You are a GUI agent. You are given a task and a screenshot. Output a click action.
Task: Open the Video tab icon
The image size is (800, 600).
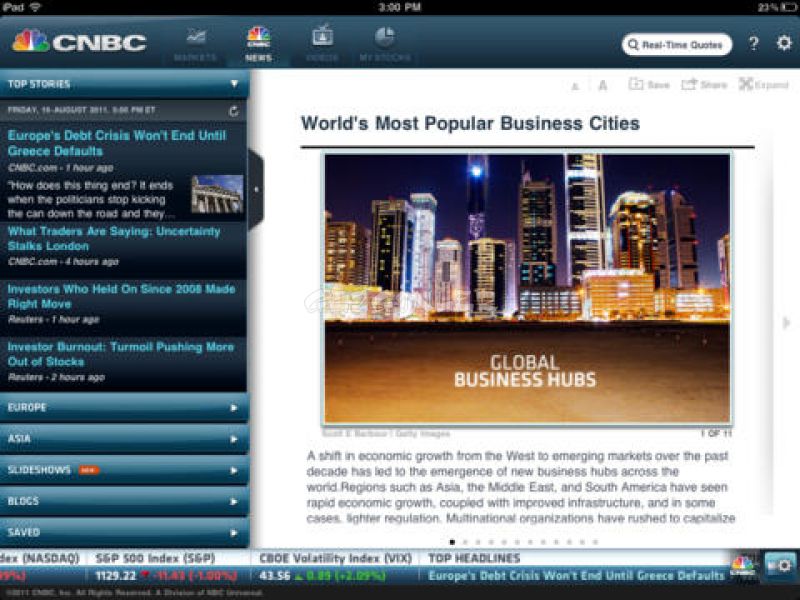tap(322, 36)
